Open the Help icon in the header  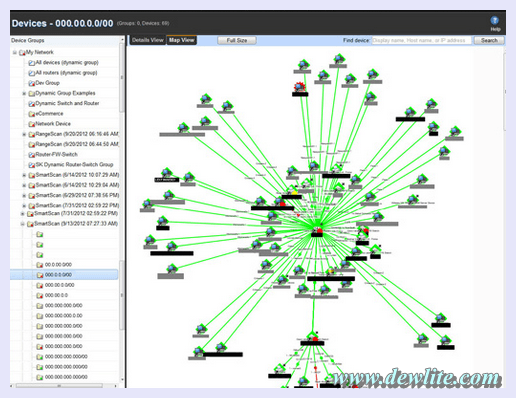[x=495, y=21]
